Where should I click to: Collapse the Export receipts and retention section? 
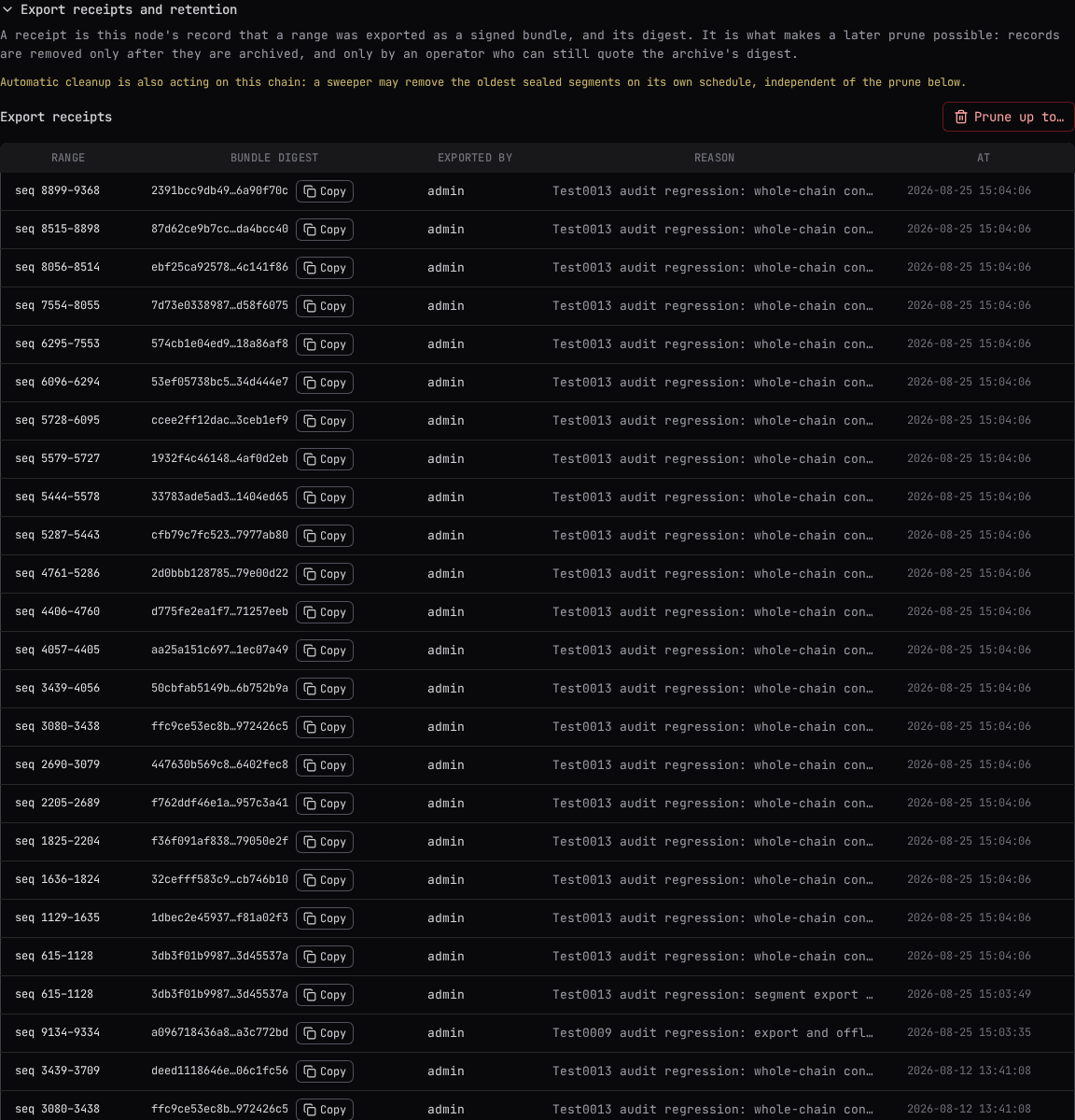pyautogui.click(x=119, y=9)
